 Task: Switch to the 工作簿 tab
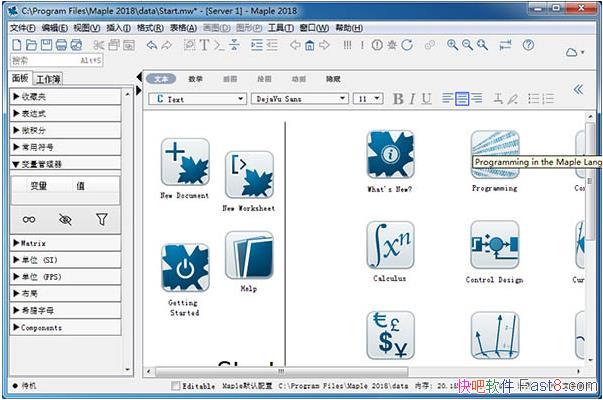(x=47, y=79)
